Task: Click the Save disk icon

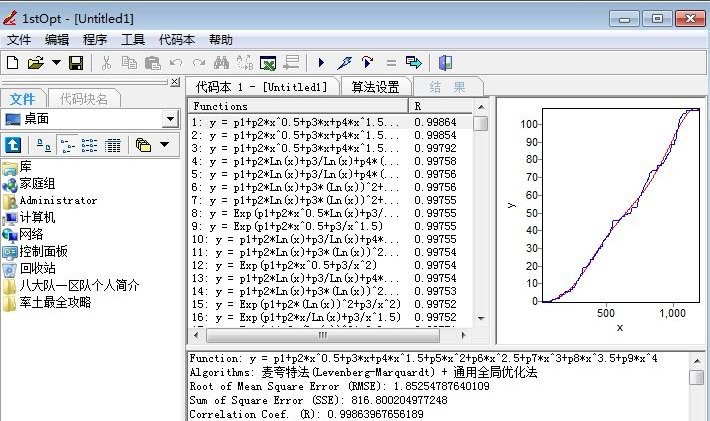Action: point(75,63)
